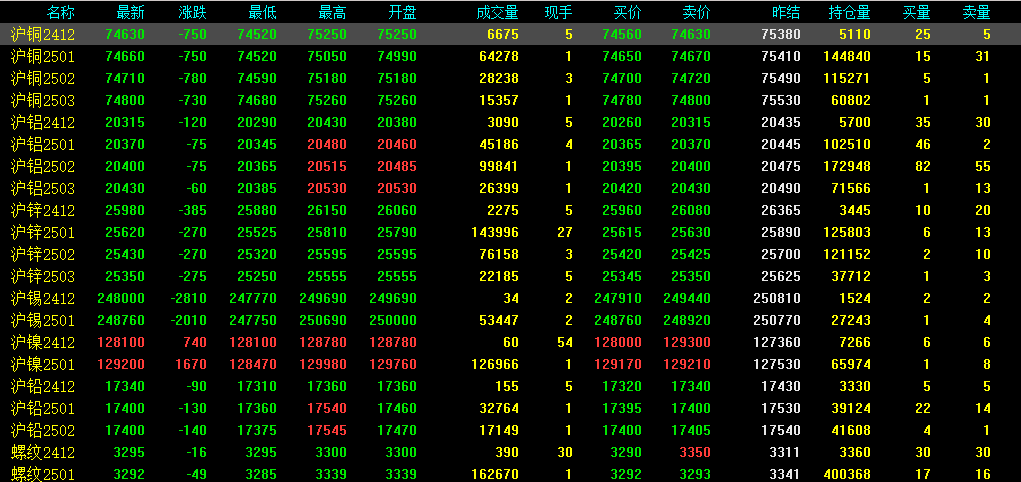This screenshot has width=1021, height=482.
Task: Click the 卖量 column header
Action: [x=977, y=12]
